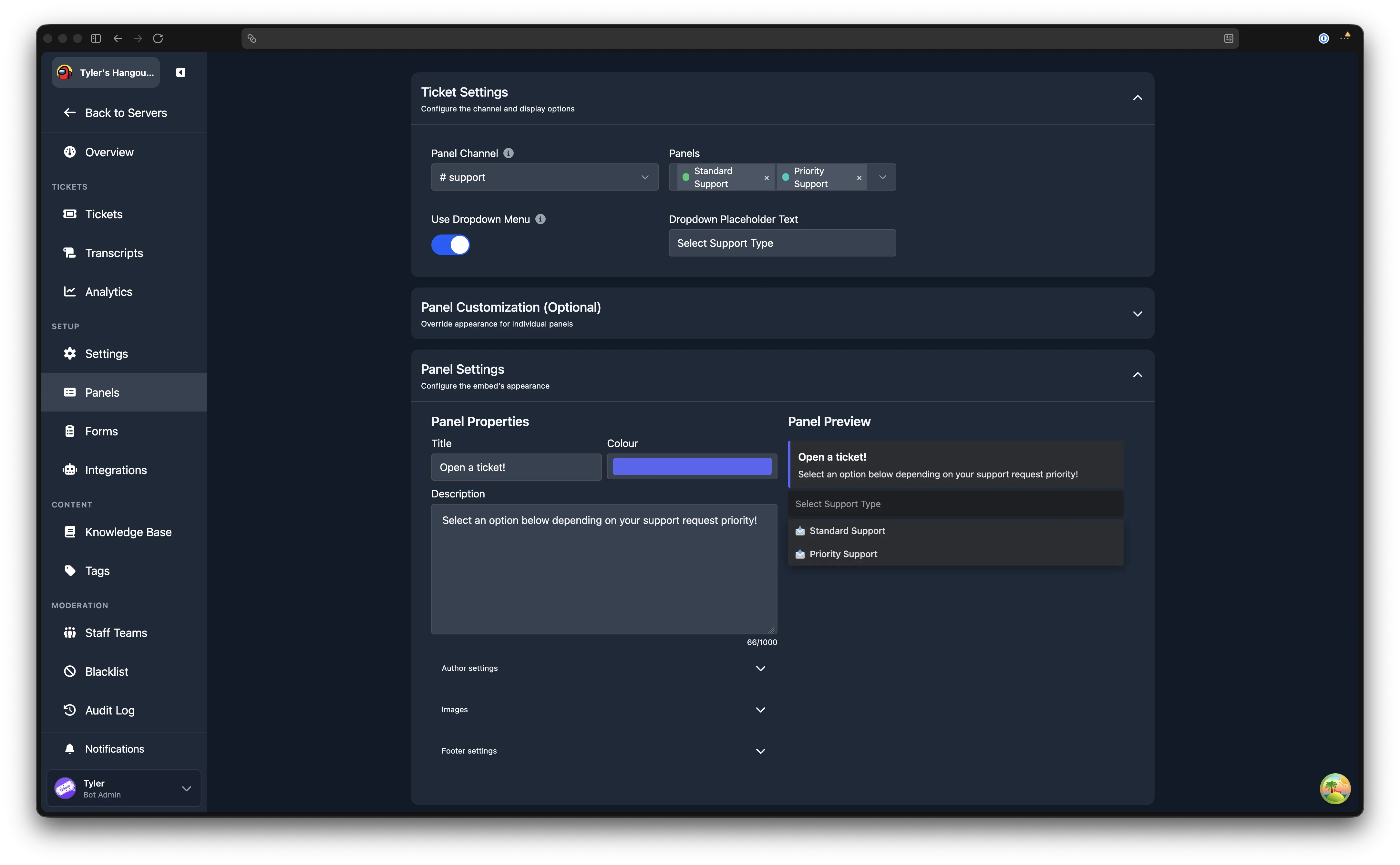Expand the Panels multi-select dropdown arrow

[882, 177]
